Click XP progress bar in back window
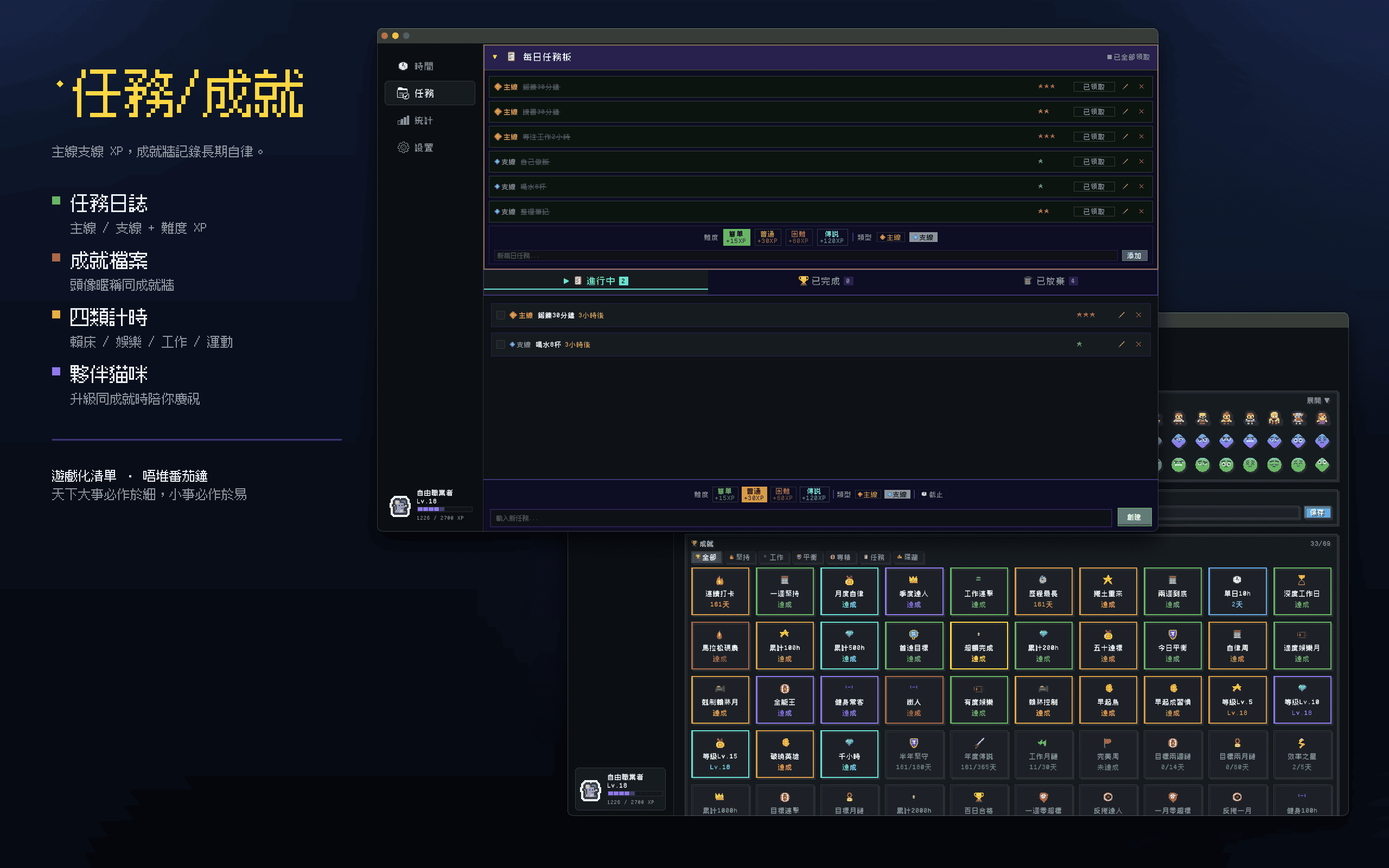 (635, 793)
